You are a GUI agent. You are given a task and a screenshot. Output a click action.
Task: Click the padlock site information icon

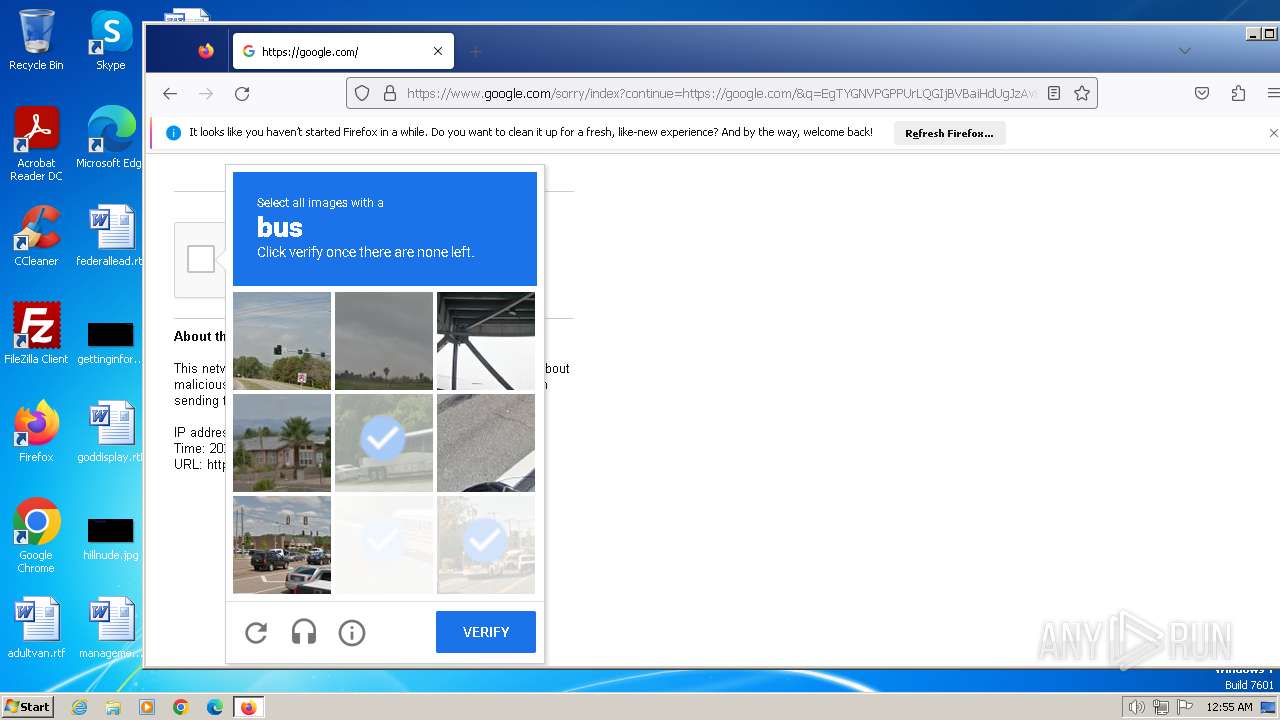[389, 93]
